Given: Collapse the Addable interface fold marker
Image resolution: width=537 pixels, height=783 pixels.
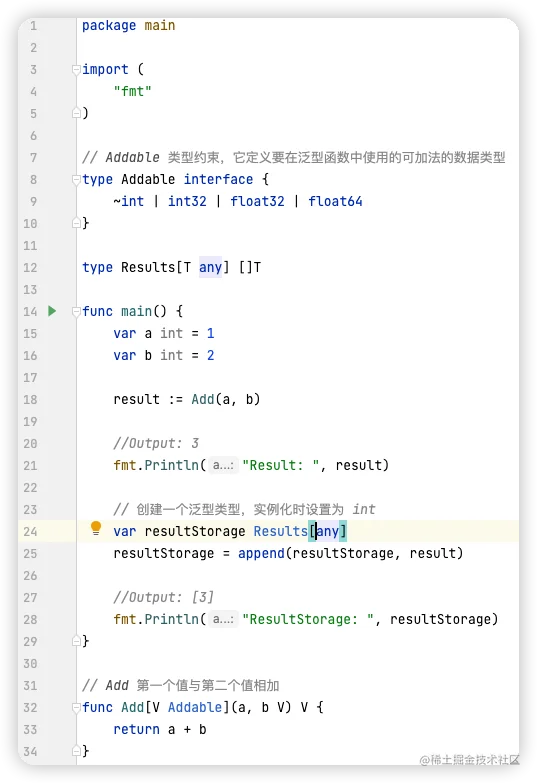Looking at the screenshot, I should tap(76, 179).
